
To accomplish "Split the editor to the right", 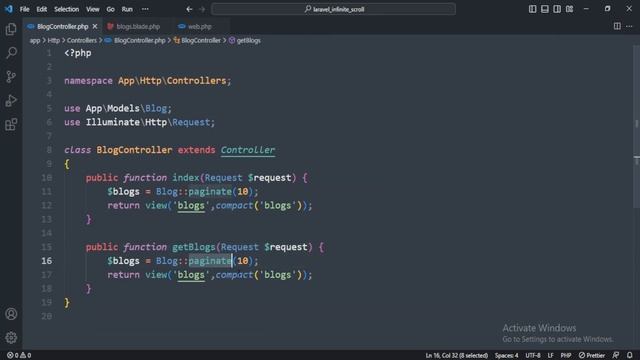I will tap(617, 26).
